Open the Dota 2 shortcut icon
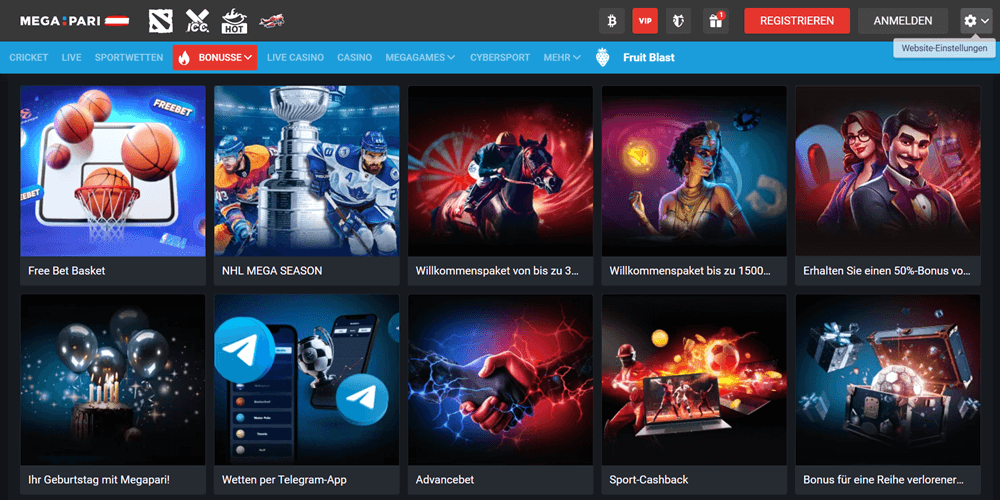1000x500 pixels. [161, 21]
